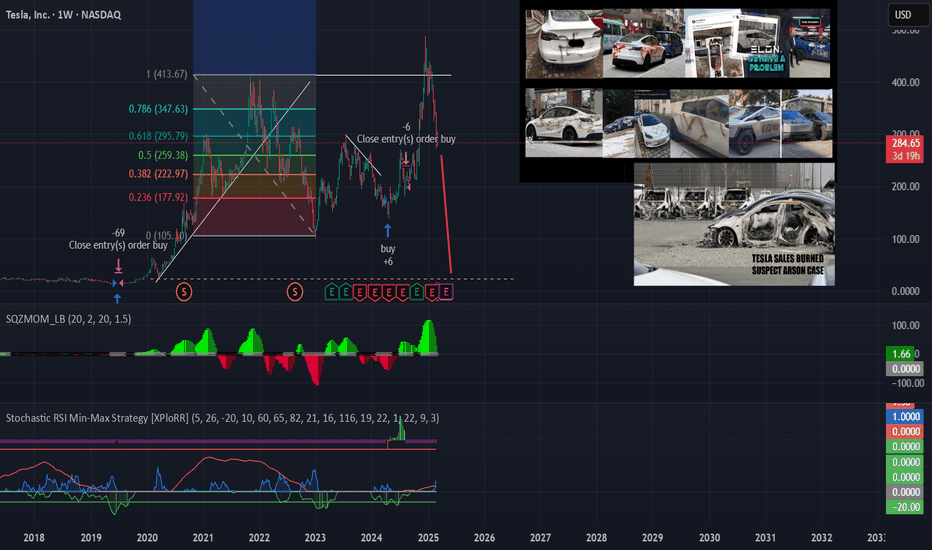Click the 400.00 price axis label

click(x=905, y=83)
